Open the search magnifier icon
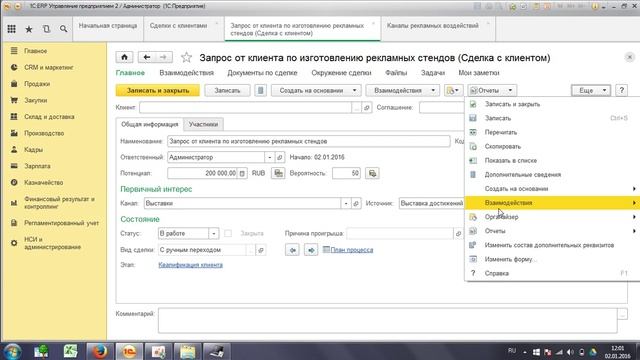The width and height of the screenshot is (640, 360). click(x=63, y=29)
